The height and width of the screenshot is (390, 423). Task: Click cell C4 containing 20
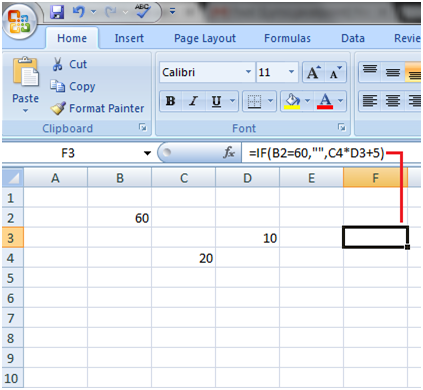coord(184,258)
